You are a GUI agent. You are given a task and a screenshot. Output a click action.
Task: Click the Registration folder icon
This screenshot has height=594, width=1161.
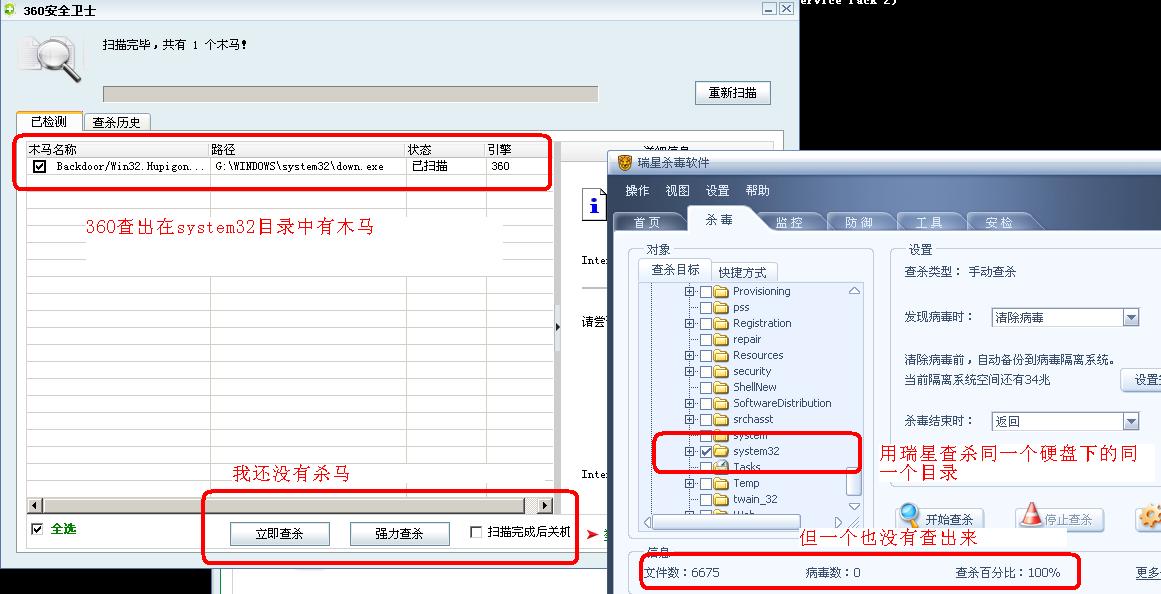coord(721,324)
